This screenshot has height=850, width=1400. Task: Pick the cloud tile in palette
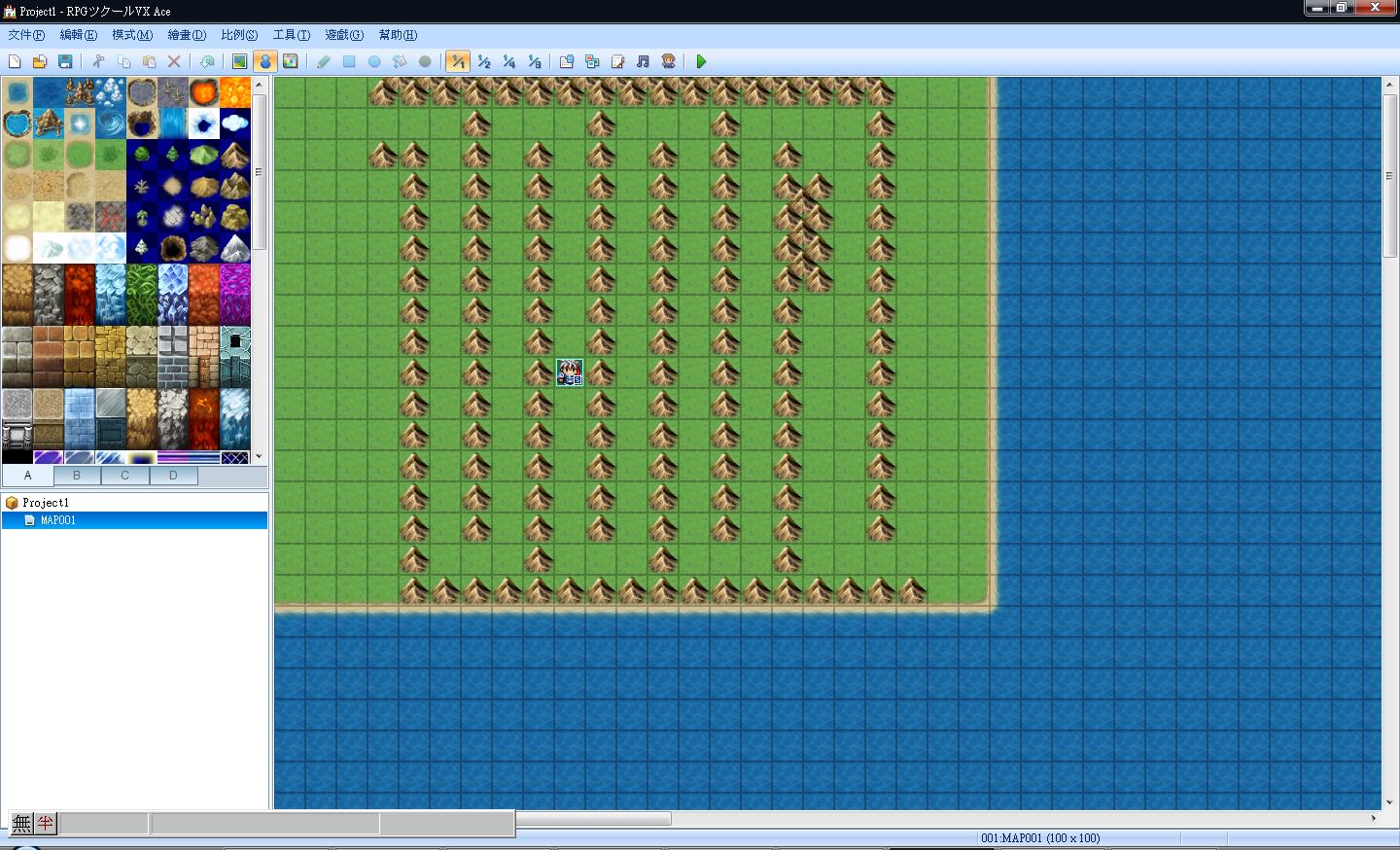pyautogui.click(x=235, y=124)
